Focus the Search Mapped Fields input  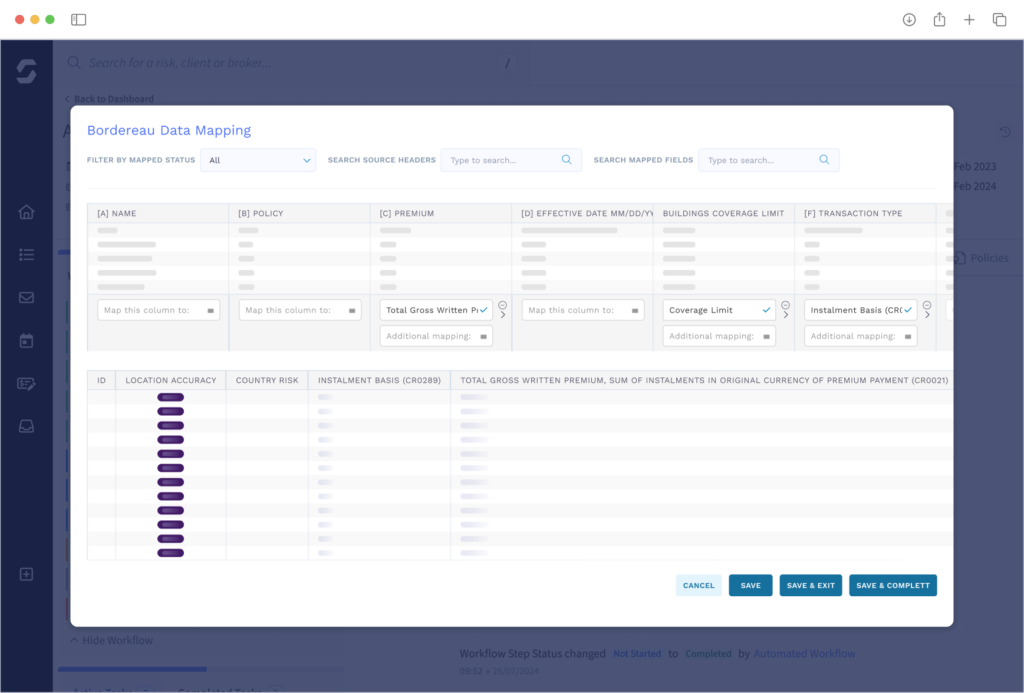point(758,160)
